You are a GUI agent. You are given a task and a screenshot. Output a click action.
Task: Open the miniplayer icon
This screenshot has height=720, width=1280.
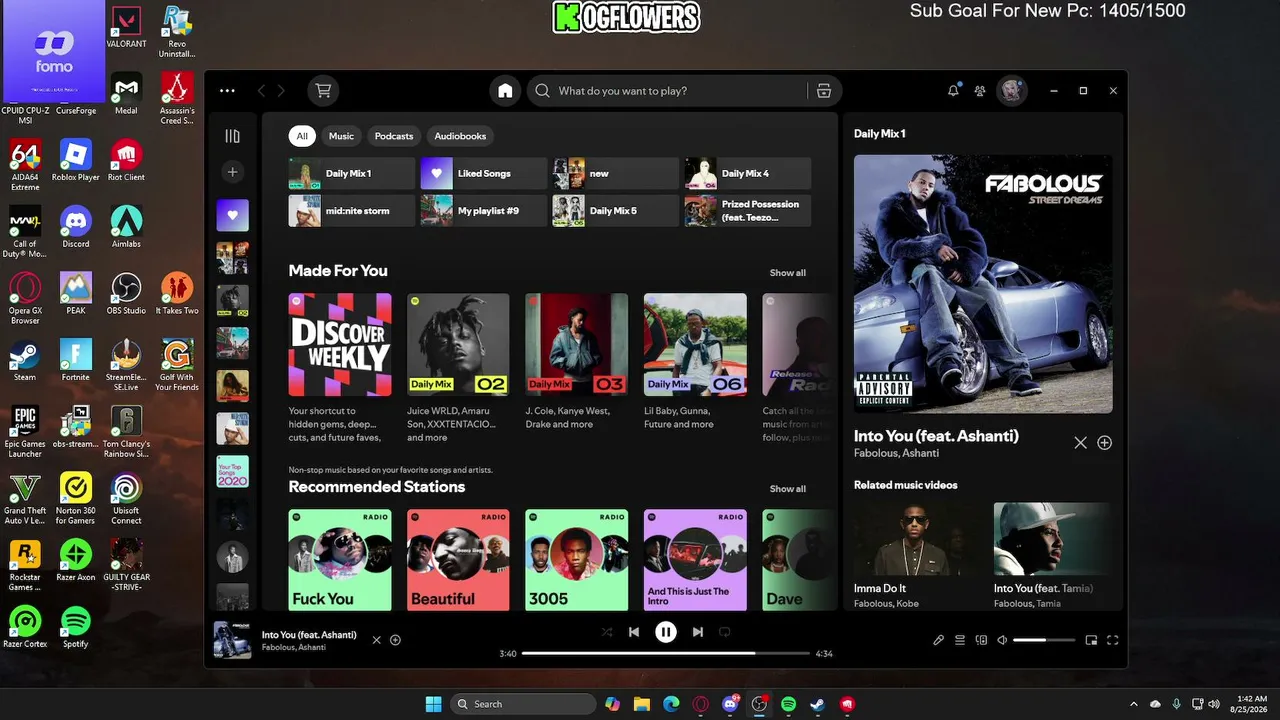pyautogui.click(x=1091, y=640)
